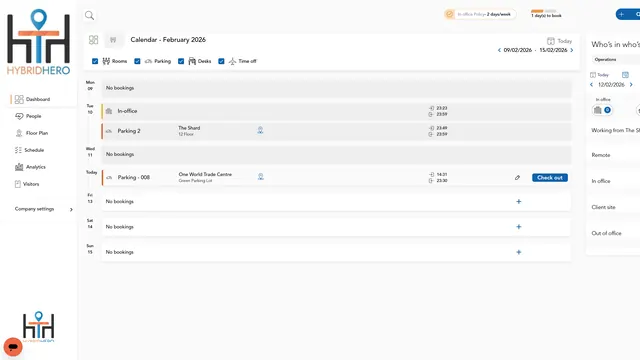Click the In office count badge icon
The width and height of the screenshot is (640, 360).
coord(602,110)
